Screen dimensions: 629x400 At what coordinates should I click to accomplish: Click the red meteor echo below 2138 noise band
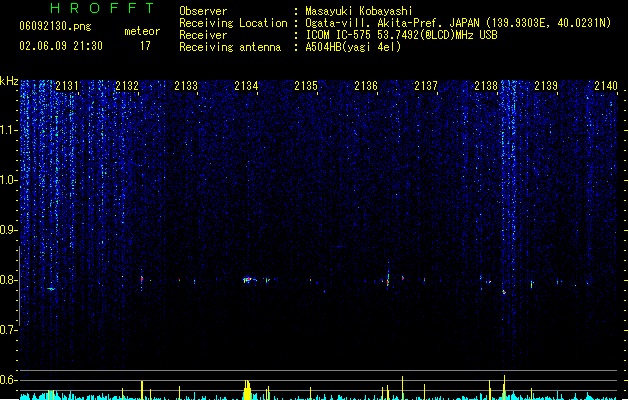(504, 292)
